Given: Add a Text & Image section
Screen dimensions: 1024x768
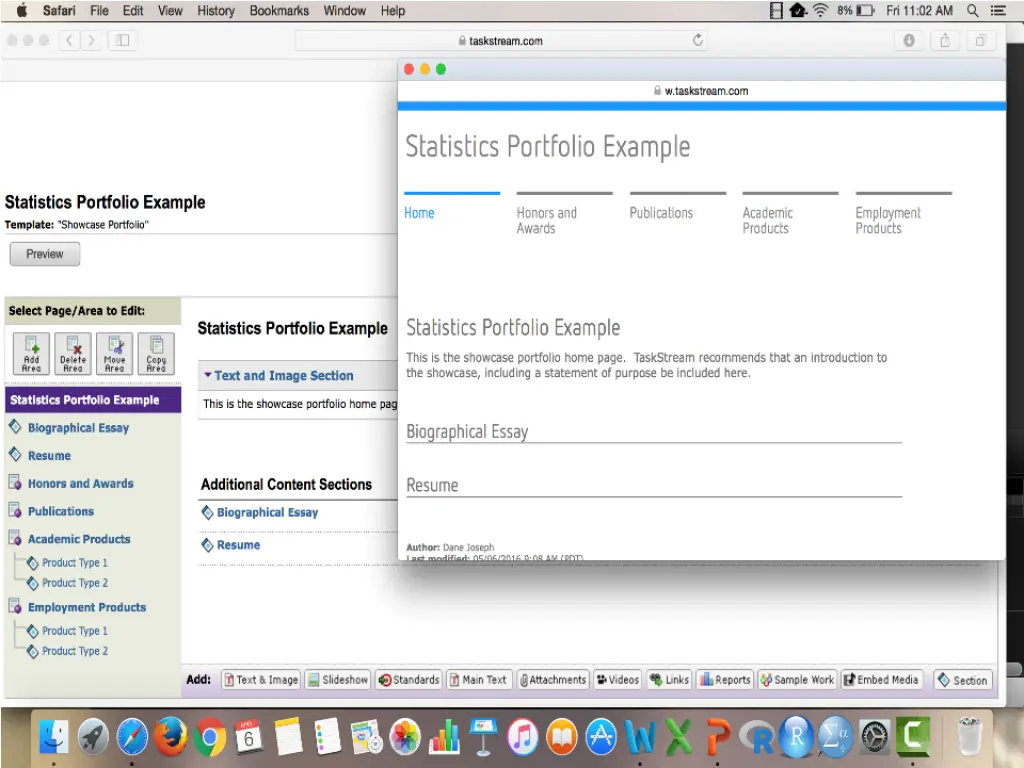Looking at the screenshot, I should coord(261,680).
